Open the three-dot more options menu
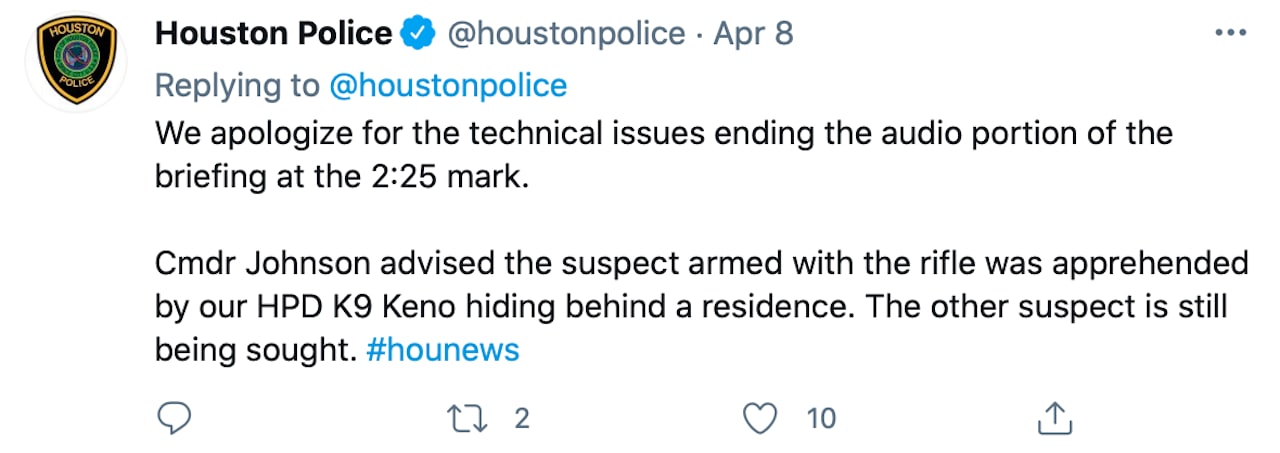The height and width of the screenshot is (453, 1280). tap(1230, 34)
